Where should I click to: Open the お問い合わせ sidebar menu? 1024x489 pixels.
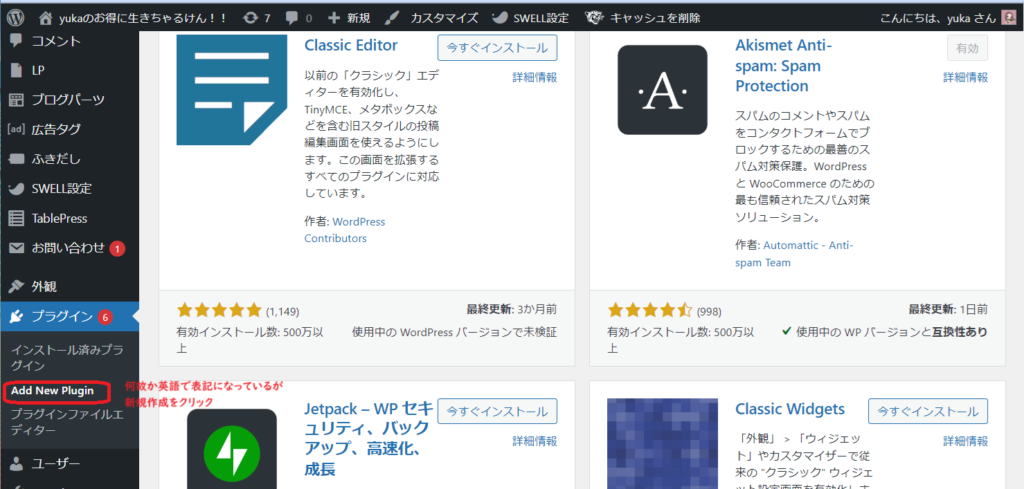click(x=67, y=248)
